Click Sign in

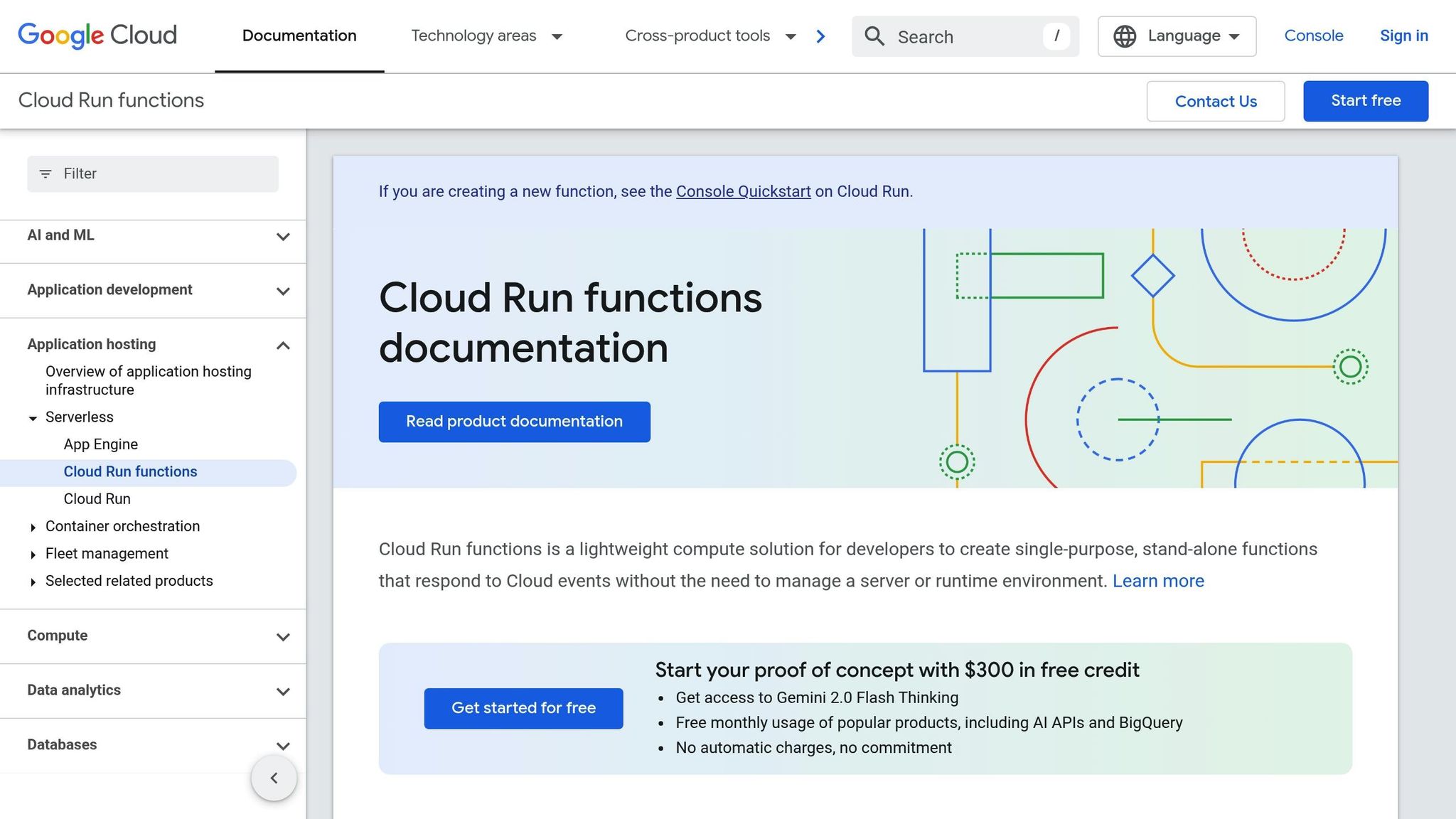(1404, 36)
